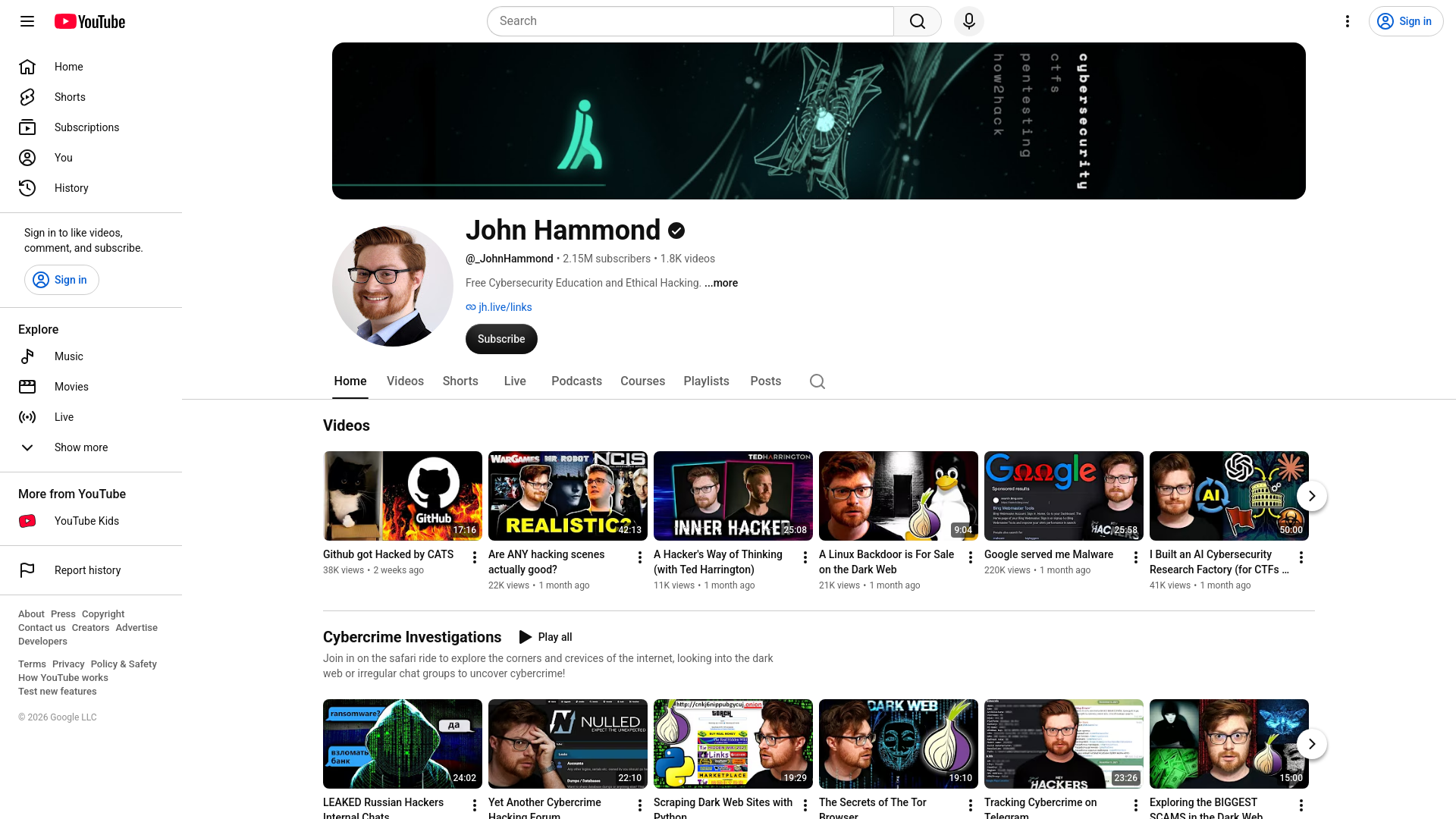Open History in sidebar
1456x819 pixels.
pyautogui.click(x=91, y=188)
